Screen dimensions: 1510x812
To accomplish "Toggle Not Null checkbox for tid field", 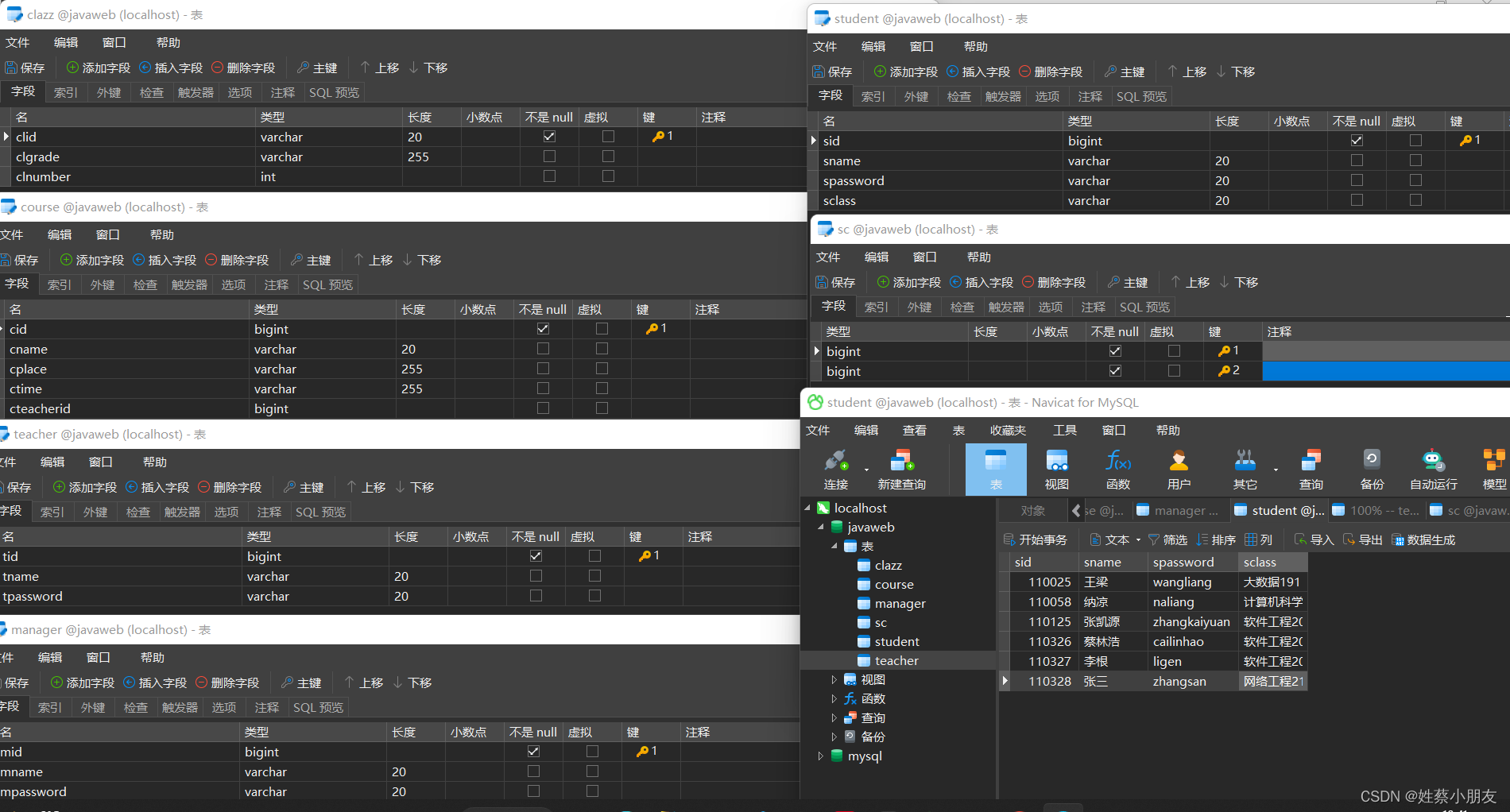I will click(536, 556).
